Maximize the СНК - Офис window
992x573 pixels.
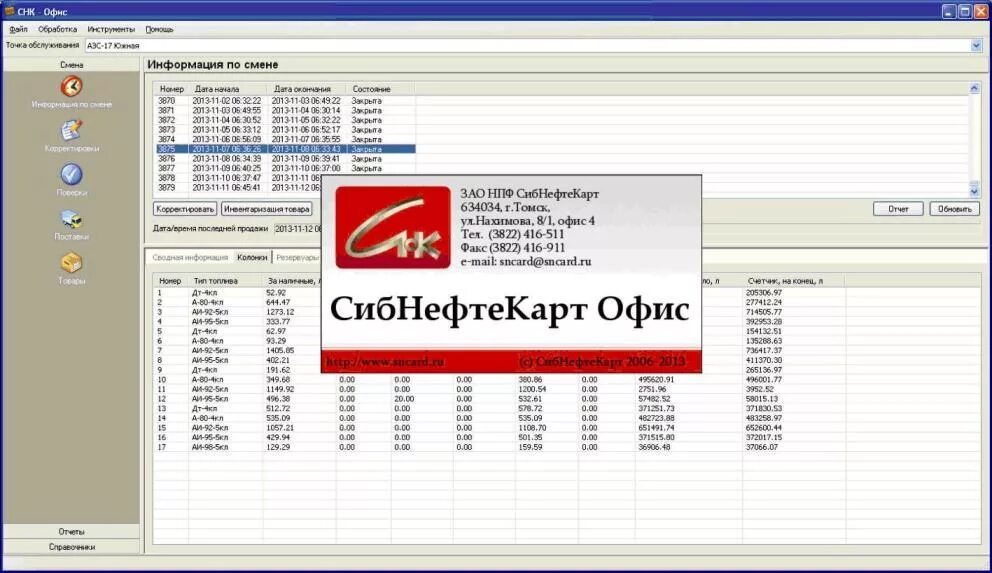point(965,11)
